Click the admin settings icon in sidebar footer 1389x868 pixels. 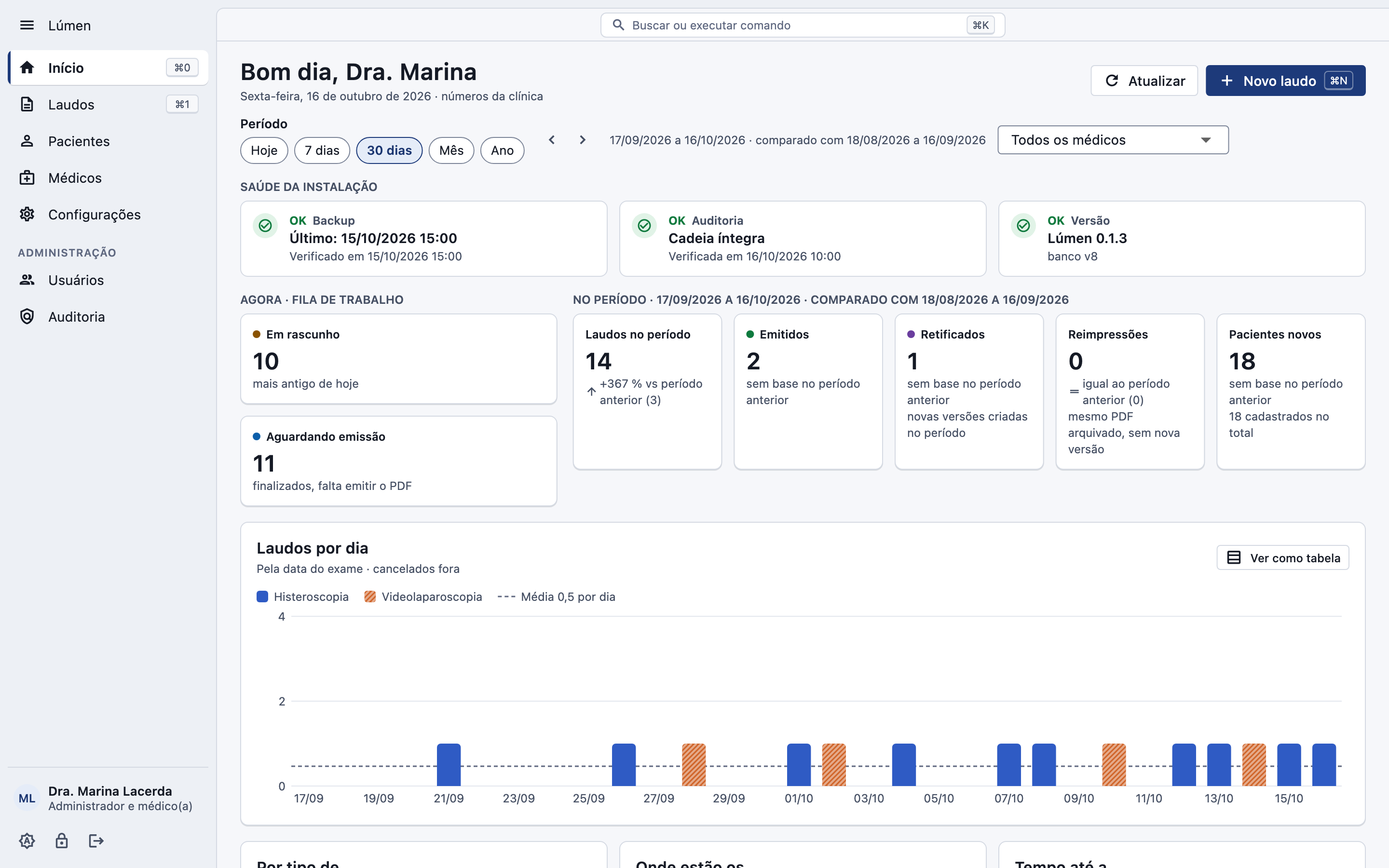click(x=27, y=841)
